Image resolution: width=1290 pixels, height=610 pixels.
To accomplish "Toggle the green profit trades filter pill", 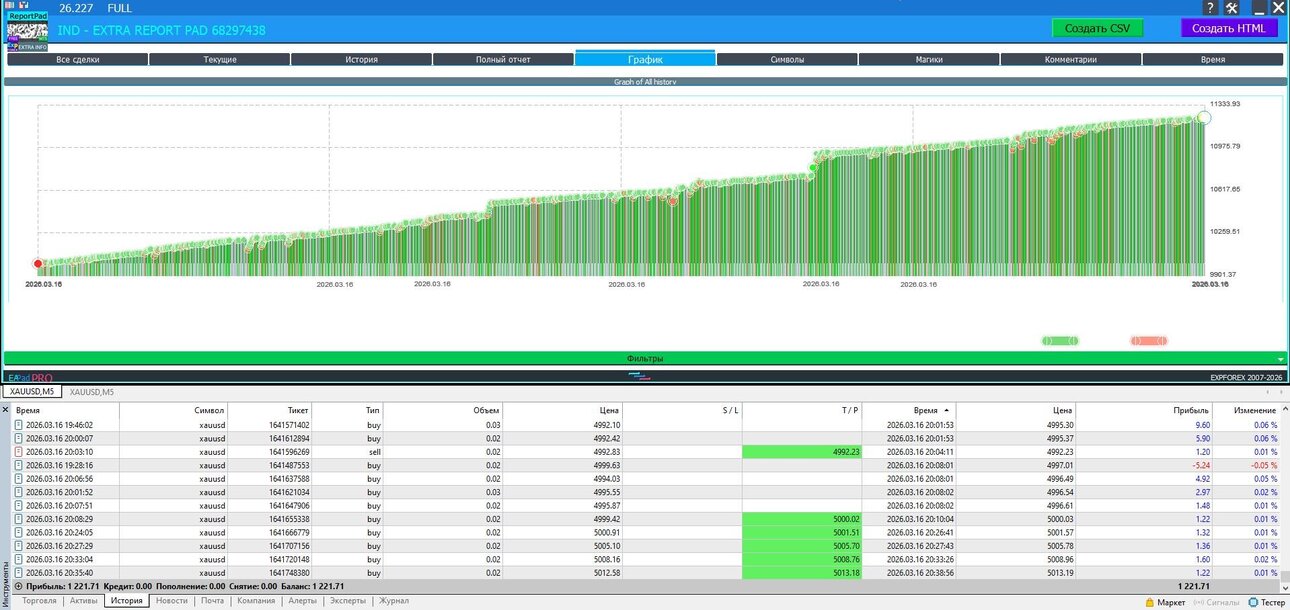I will click(1060, 341).
